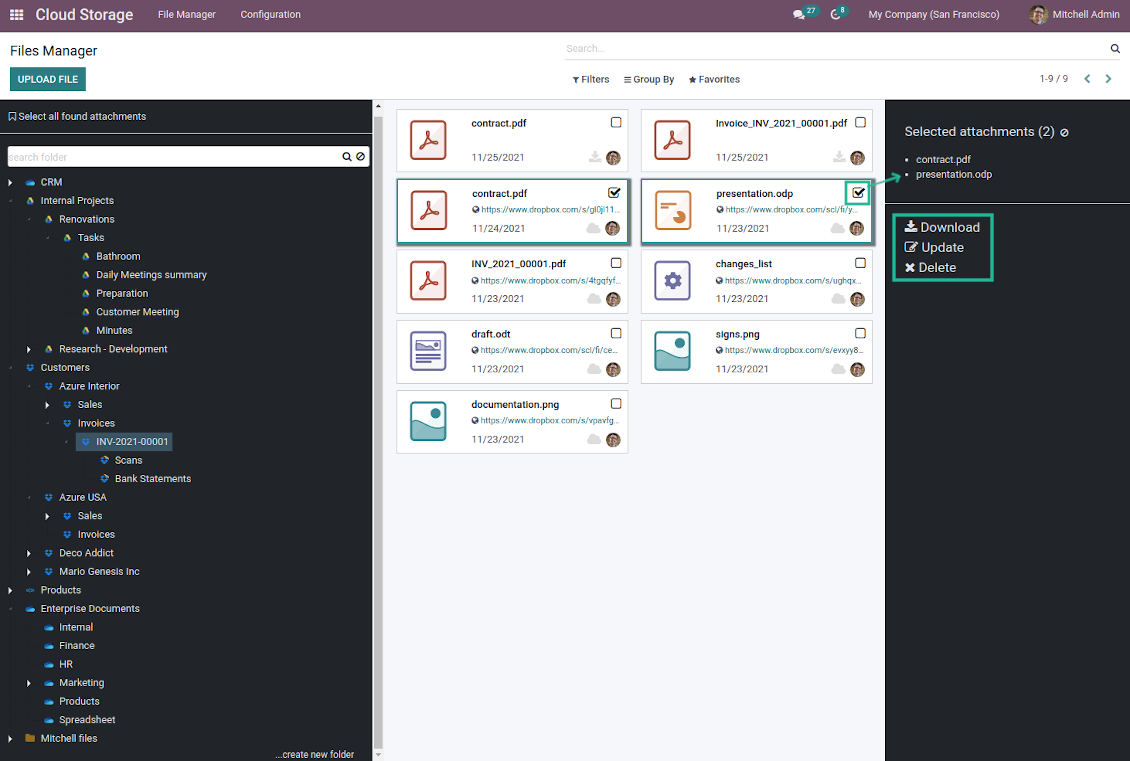1130x761 pixels.
Task: Check the changes_list checkbox
Action: (860, 263)
